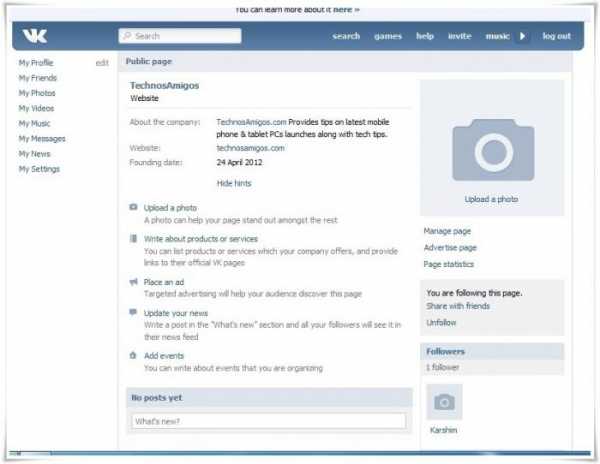Click the VK logo icon
600x464 pixels.
click(36, 36)
